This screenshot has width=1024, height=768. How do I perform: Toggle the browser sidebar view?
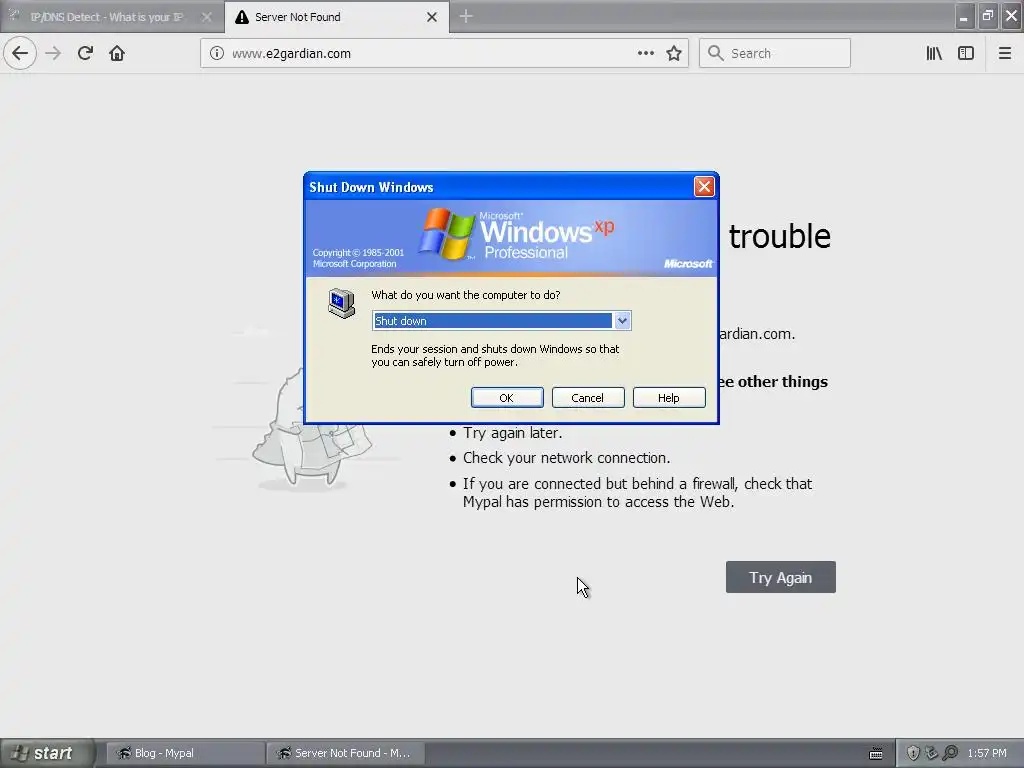(x=966, y=53)
